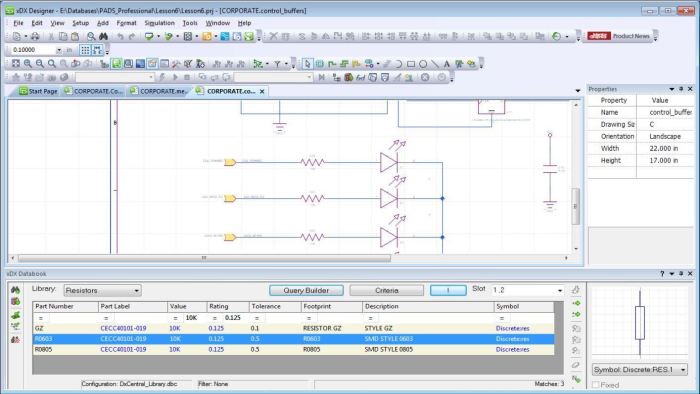Open the document tabs list arrow

578,91
